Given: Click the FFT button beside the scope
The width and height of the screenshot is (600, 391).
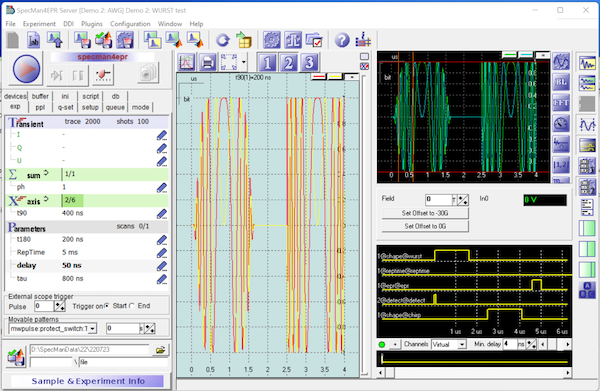Looking at the screenshot, I should point(561,103).
